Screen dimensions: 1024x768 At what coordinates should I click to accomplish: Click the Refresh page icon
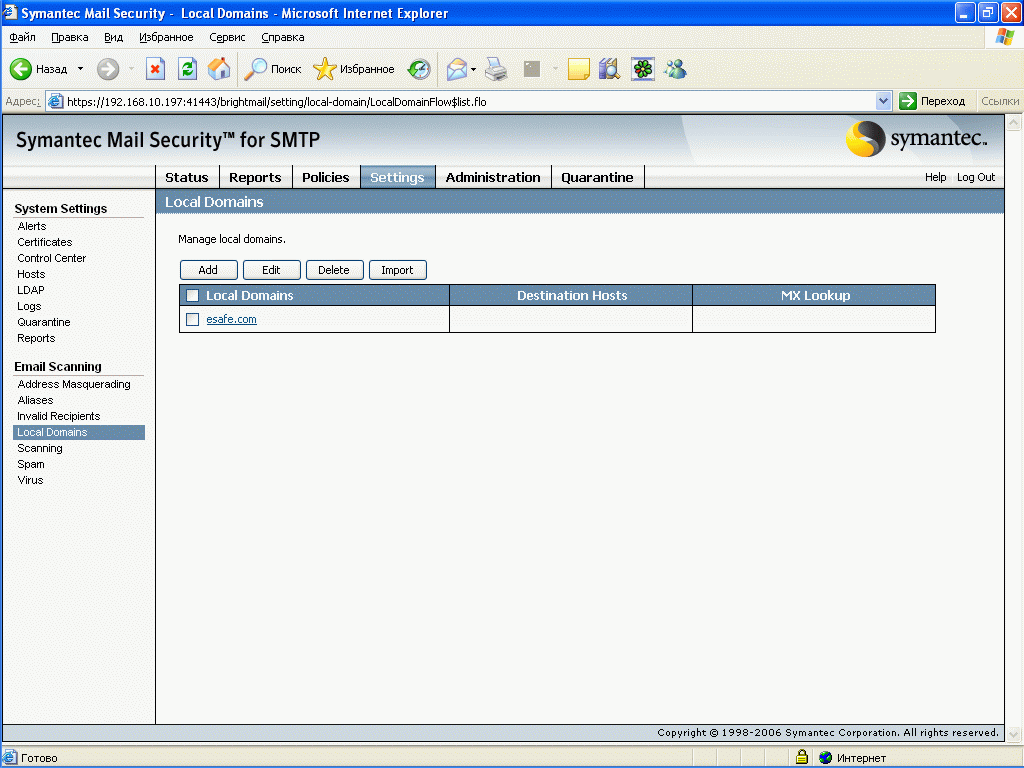[187, 69]
